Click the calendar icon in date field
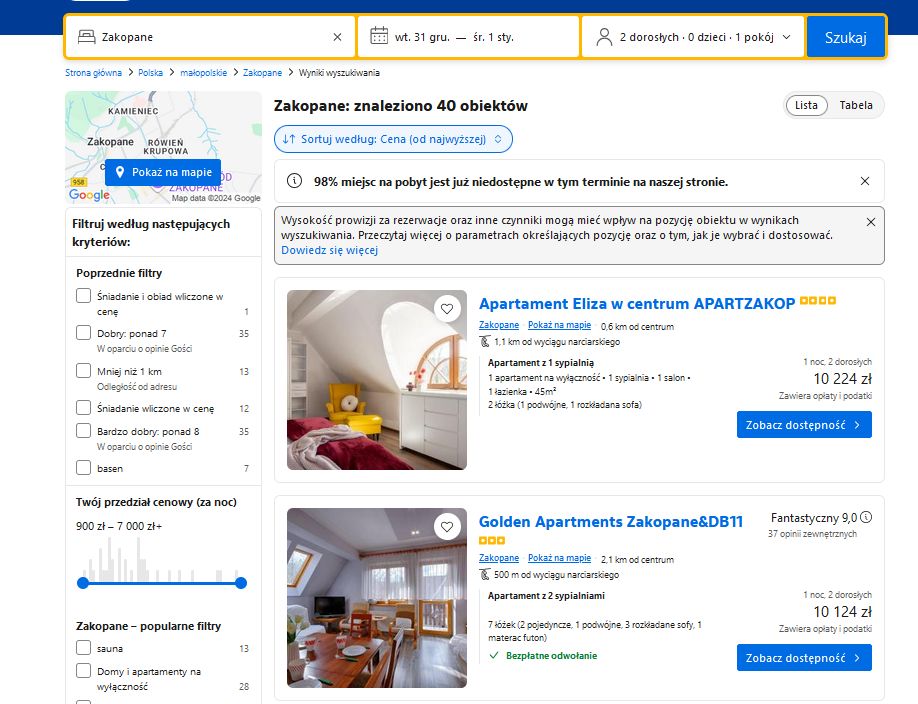This screenshot has width=918, height=704. pos(379,36)
